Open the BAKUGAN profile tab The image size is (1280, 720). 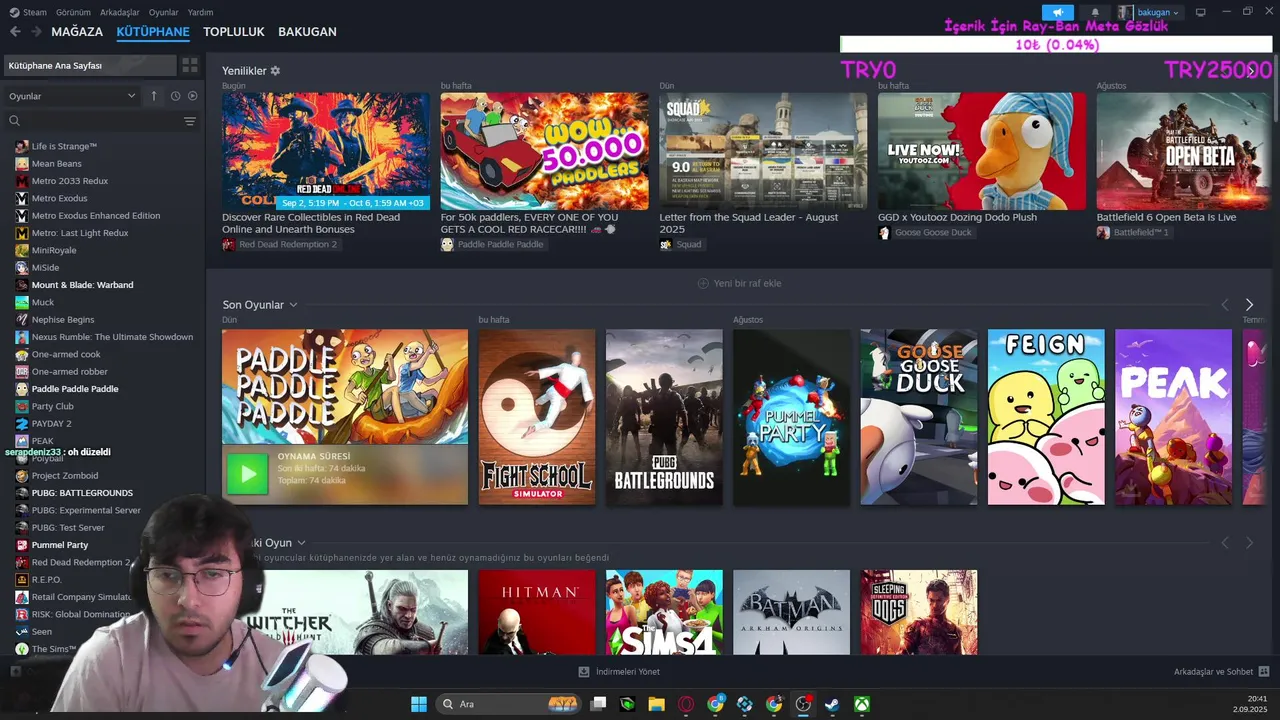[307, 32]
